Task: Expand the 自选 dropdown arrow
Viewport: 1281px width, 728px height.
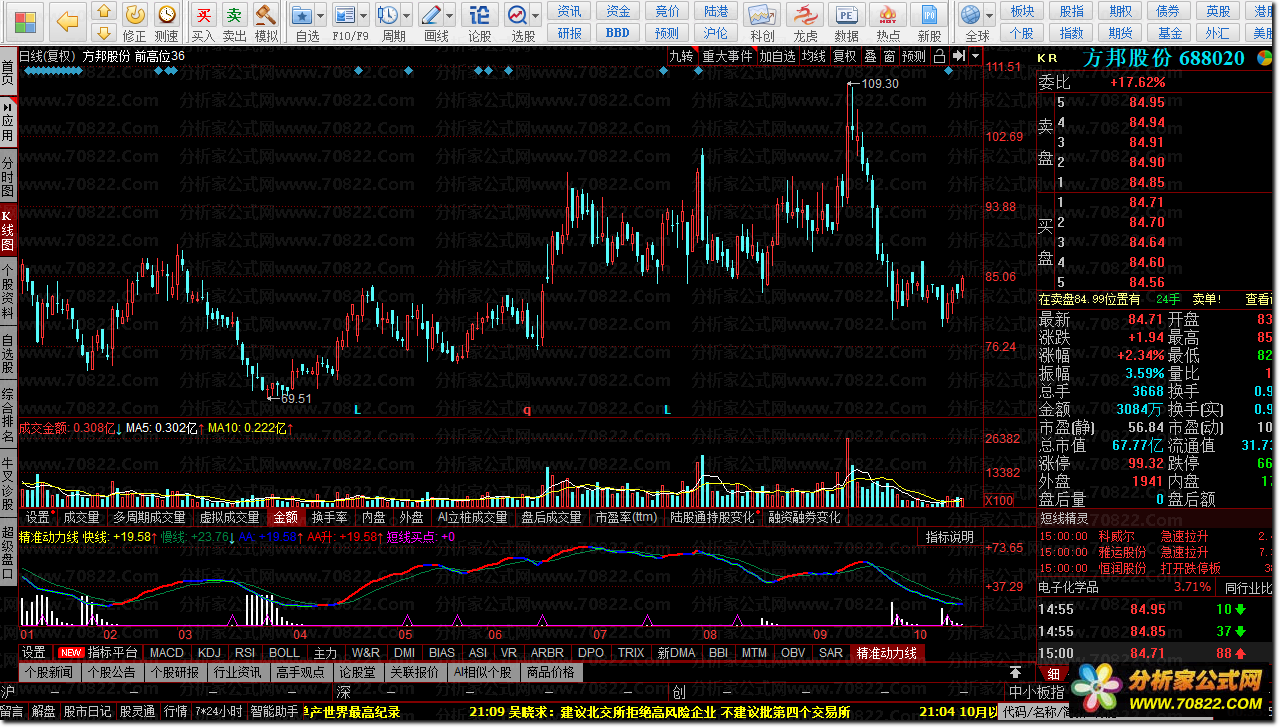Action: [x=320, y=17]
